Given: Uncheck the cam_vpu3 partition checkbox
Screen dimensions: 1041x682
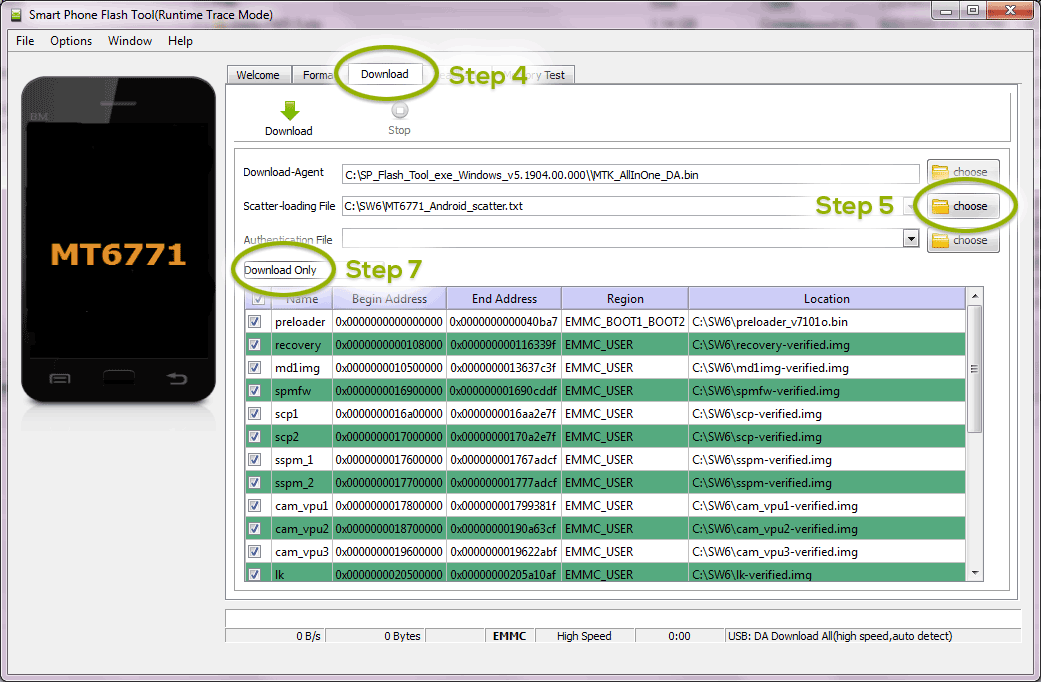Looking at the screenshot, I should coord(255,551).
